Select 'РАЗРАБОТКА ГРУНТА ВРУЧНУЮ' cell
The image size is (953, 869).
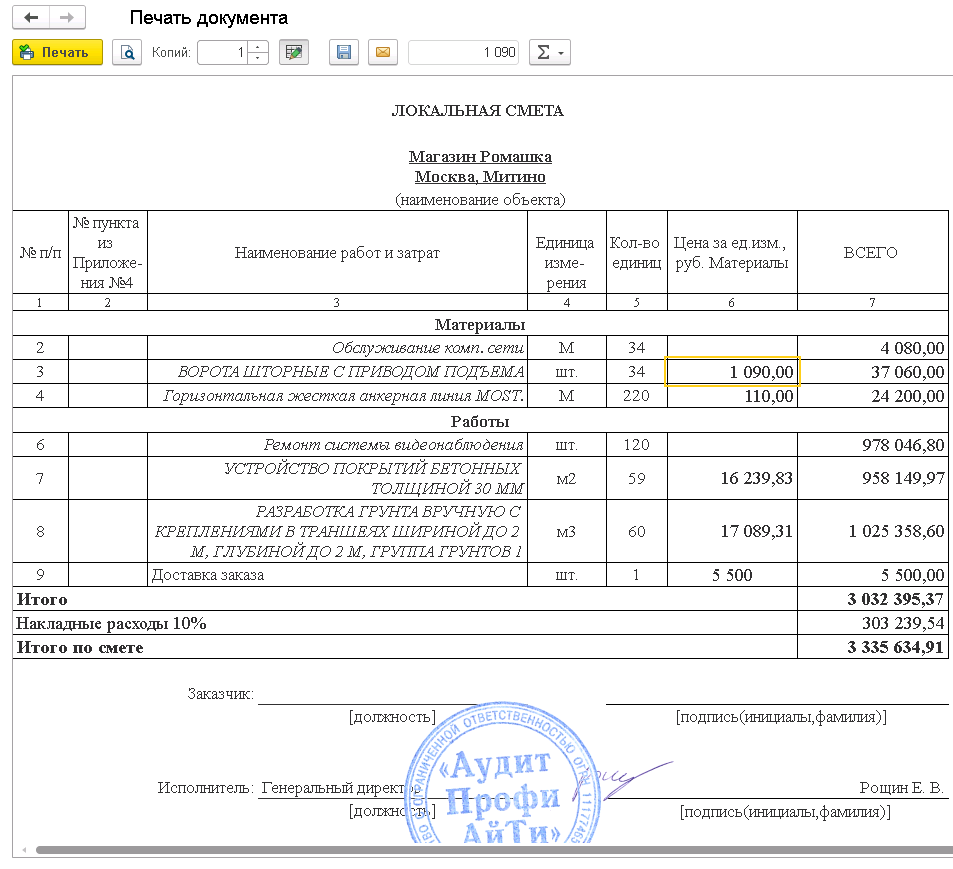(x=337, y=531)
